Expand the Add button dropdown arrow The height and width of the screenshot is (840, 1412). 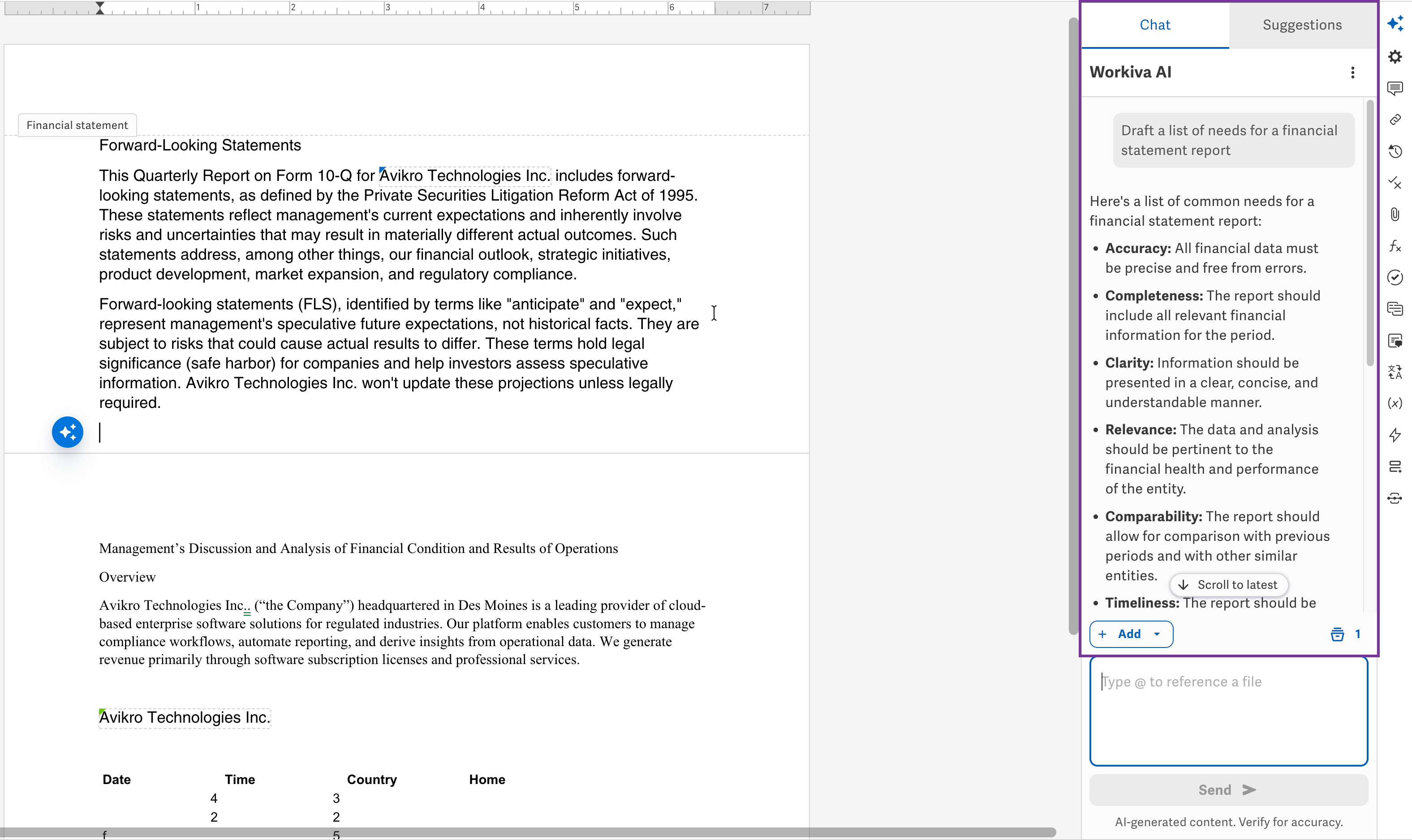1157,634
